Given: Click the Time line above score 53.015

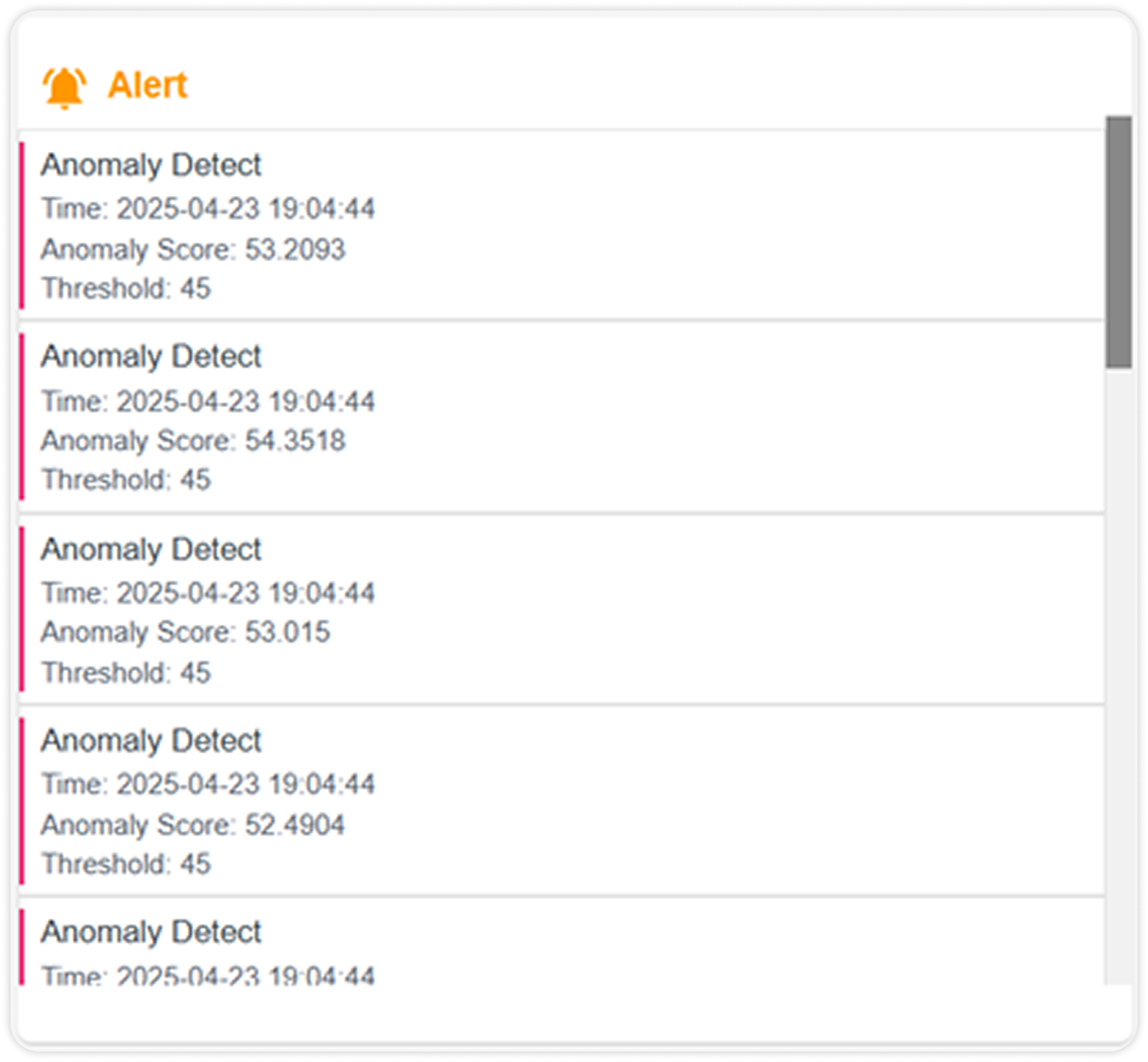Looking at the screenshot, I should (x=208, y=593).
